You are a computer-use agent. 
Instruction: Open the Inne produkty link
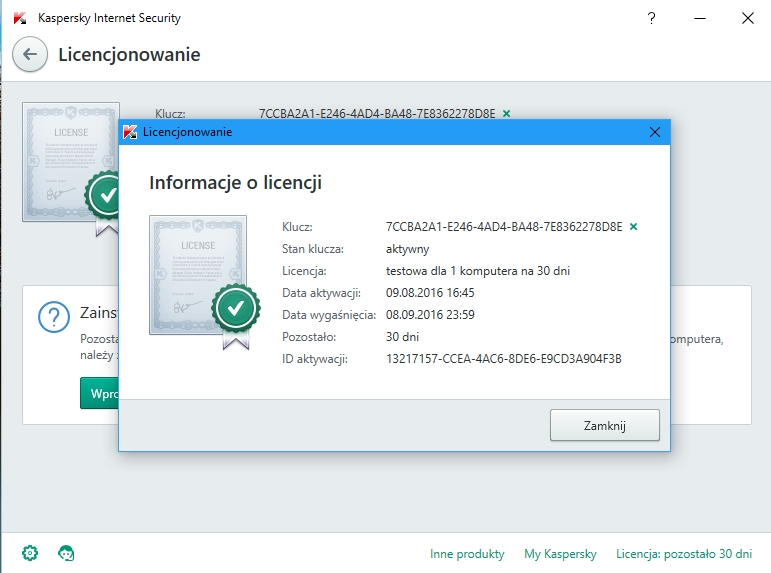click(x=467, y=554)
